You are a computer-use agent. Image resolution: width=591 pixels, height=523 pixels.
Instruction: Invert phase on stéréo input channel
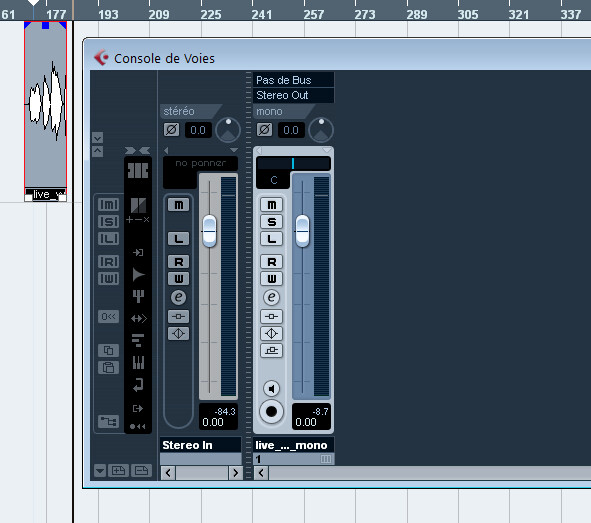(171, 130)
